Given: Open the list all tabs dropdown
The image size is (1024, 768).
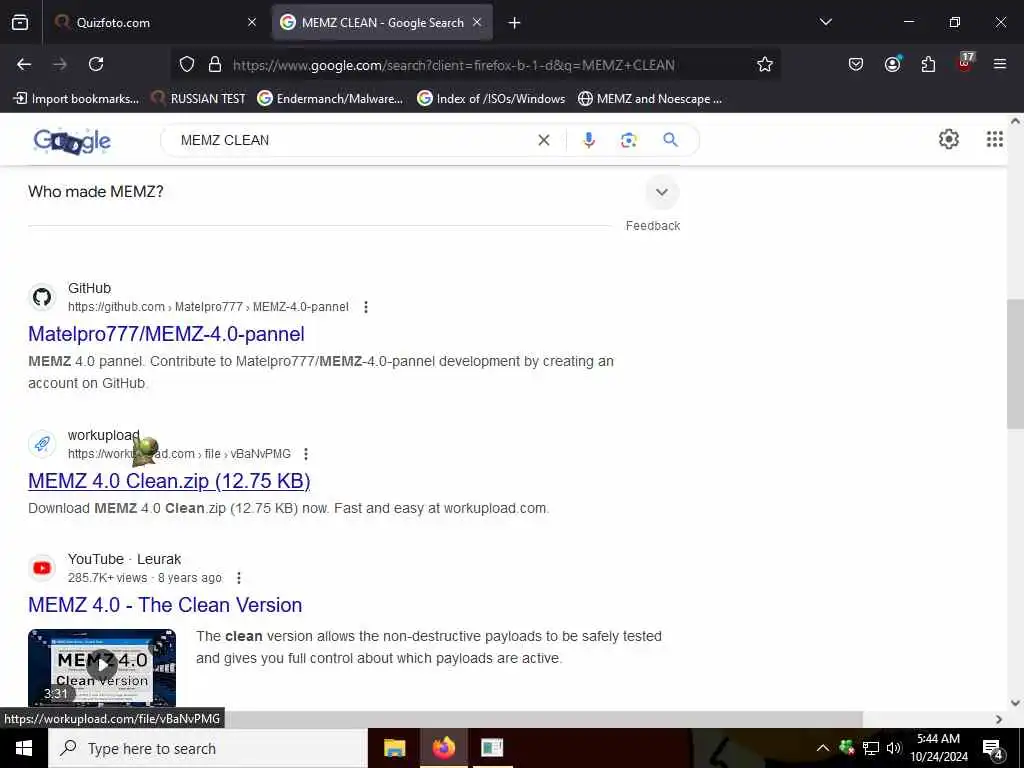Looking at the screenshot, I should pos(826,22).
